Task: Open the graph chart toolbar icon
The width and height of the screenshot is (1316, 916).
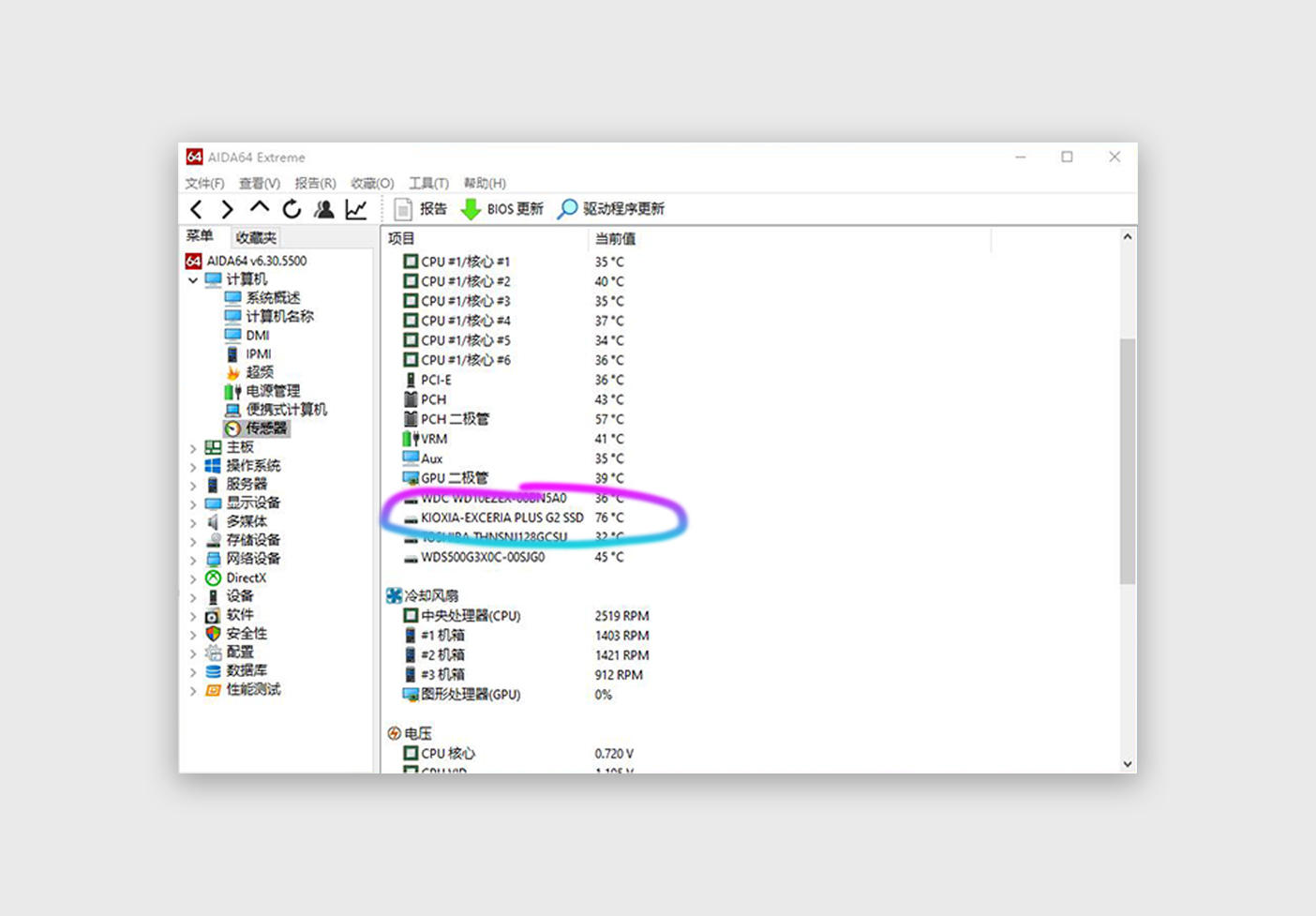Action: 356,209
